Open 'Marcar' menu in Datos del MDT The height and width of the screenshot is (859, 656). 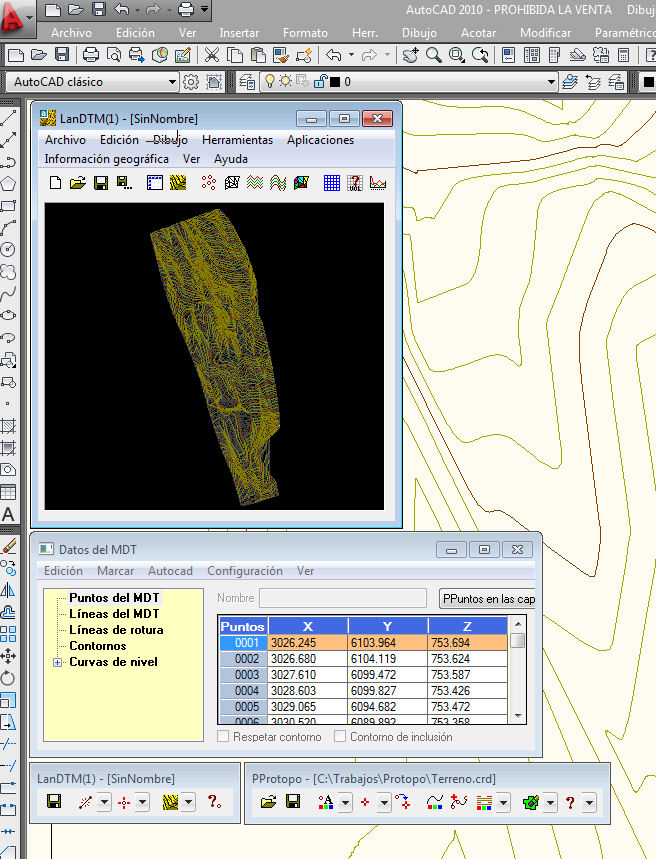tap(115, 571)
